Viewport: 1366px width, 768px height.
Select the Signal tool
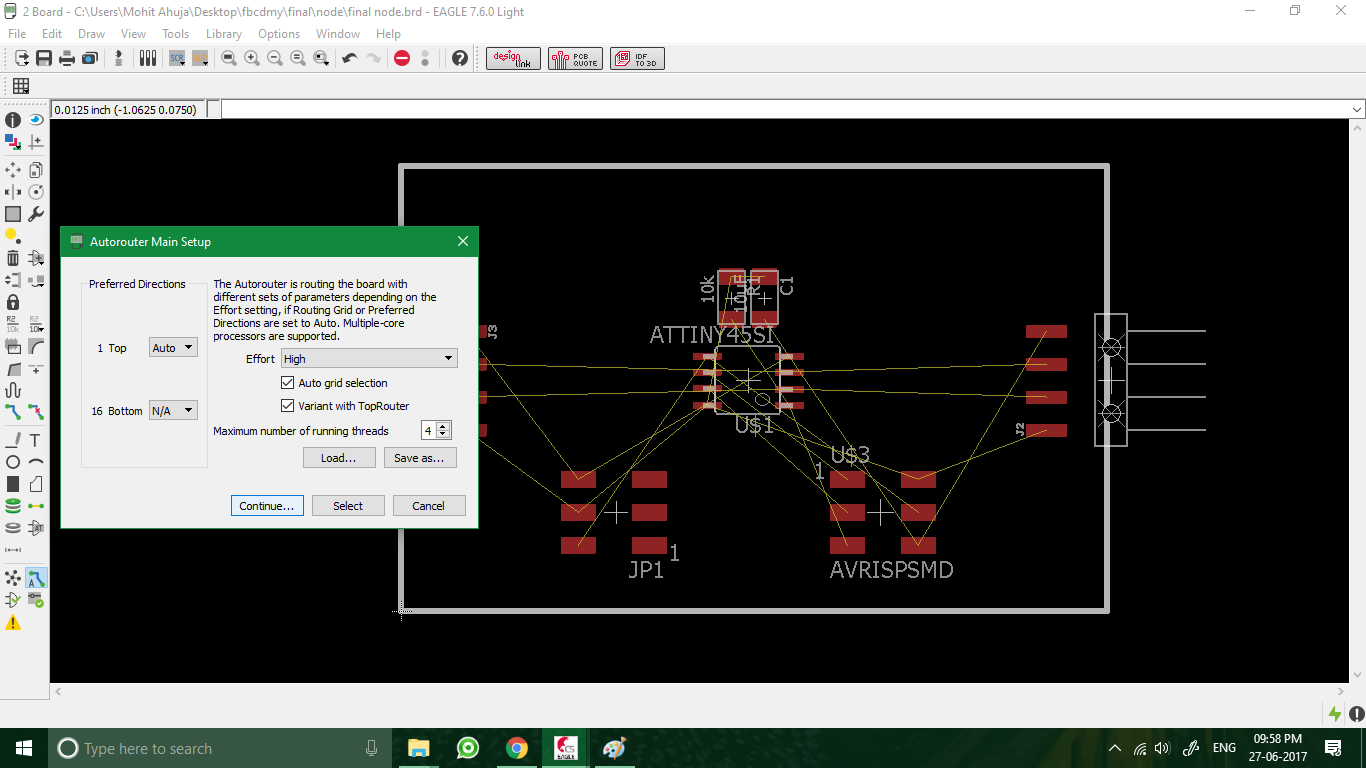click(x=36, y=506)
